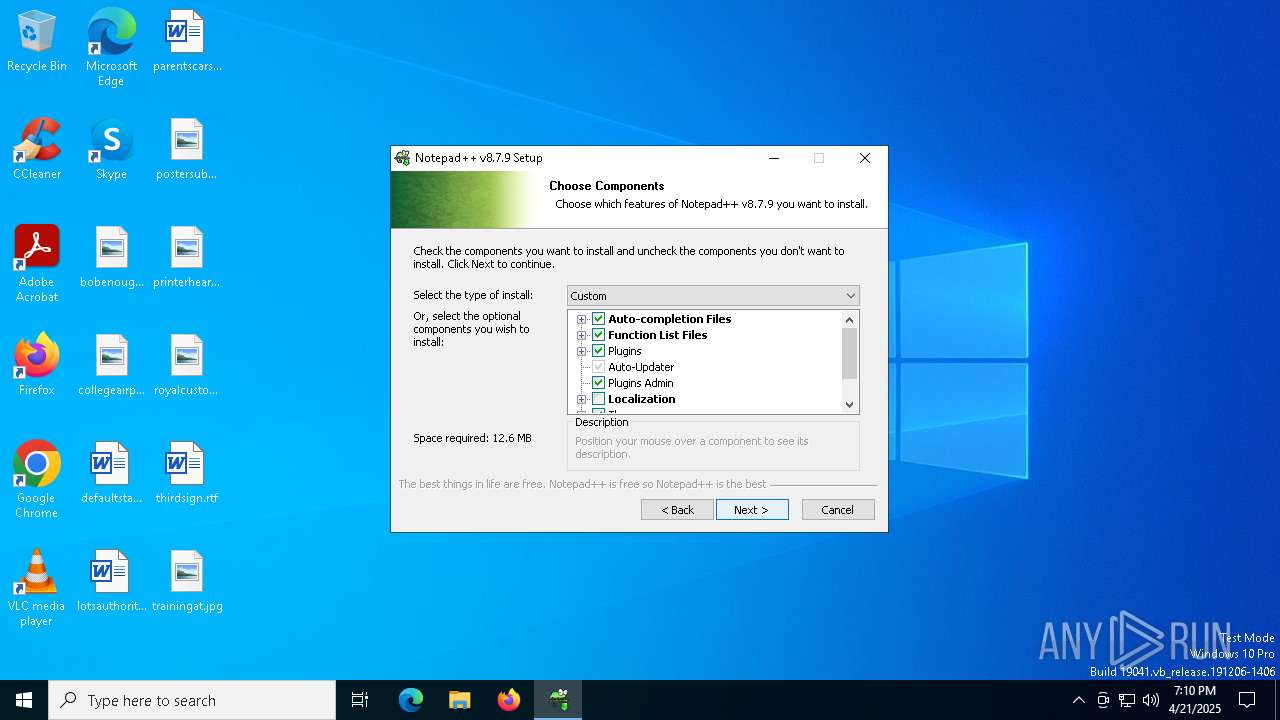Click the greyed Auto-Updater checkbox

point(599,367)
